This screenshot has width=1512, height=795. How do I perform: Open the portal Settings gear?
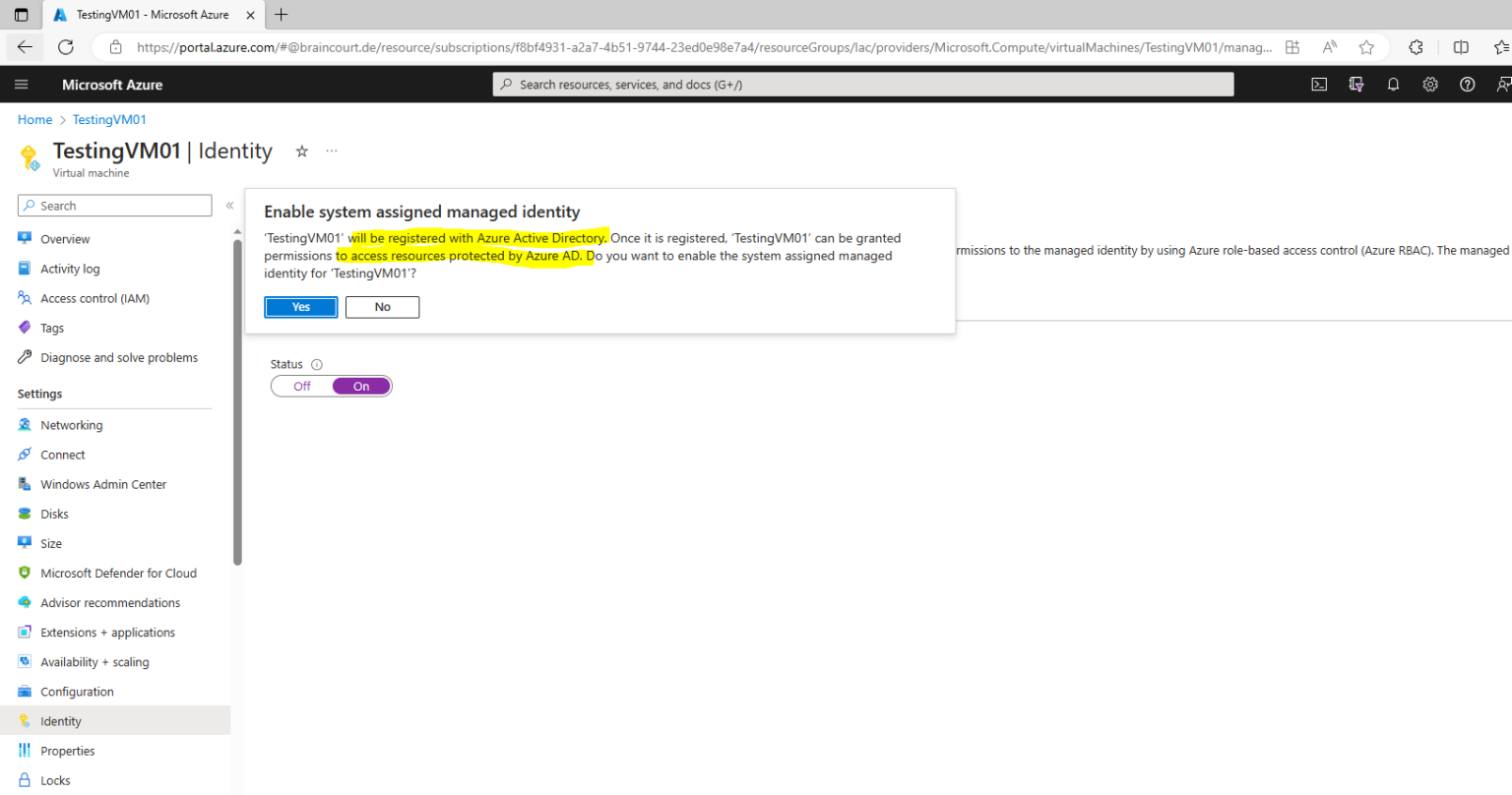click(1429, 85)
